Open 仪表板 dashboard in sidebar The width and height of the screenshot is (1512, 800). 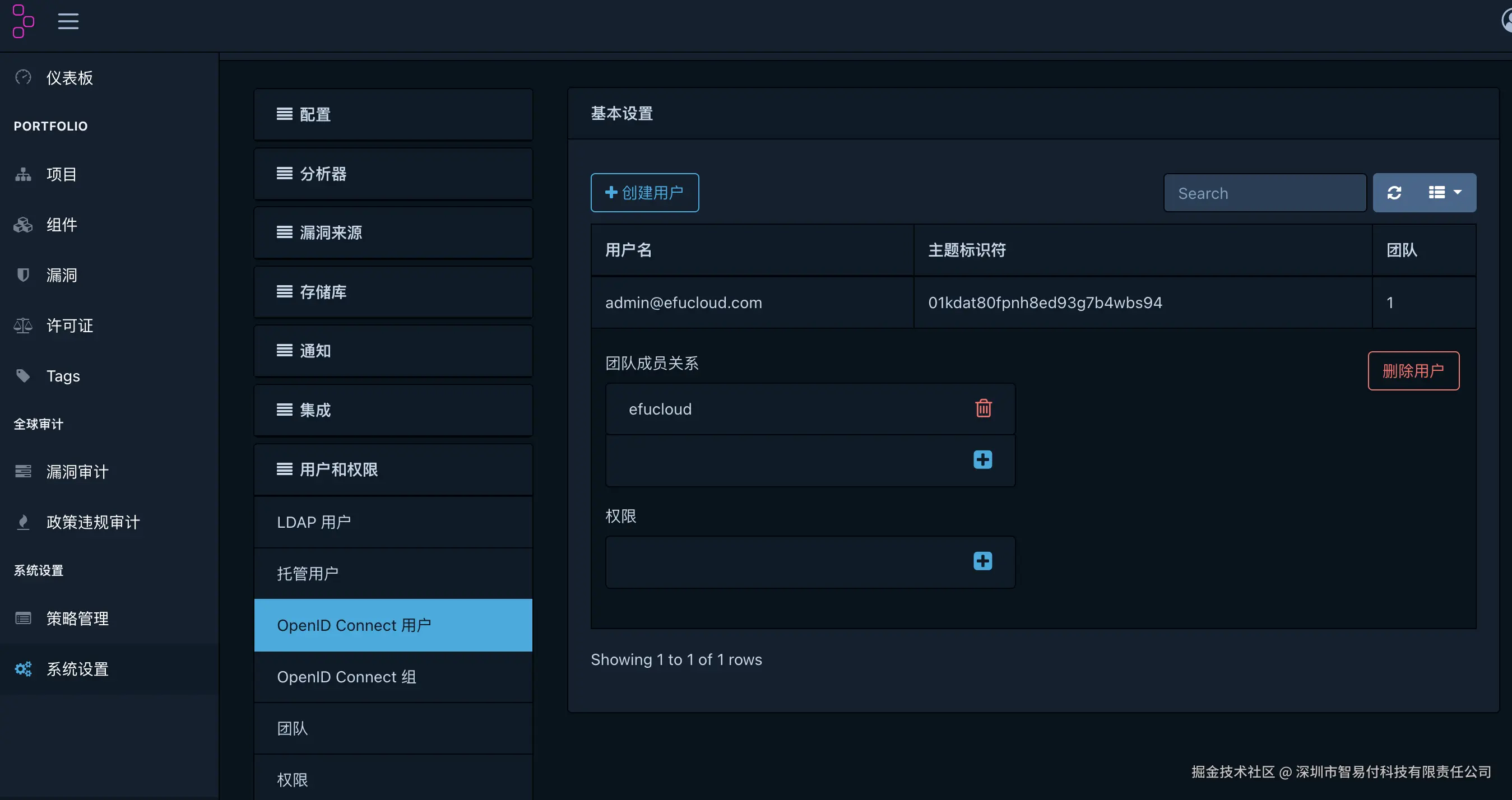[x=69, y=77]
